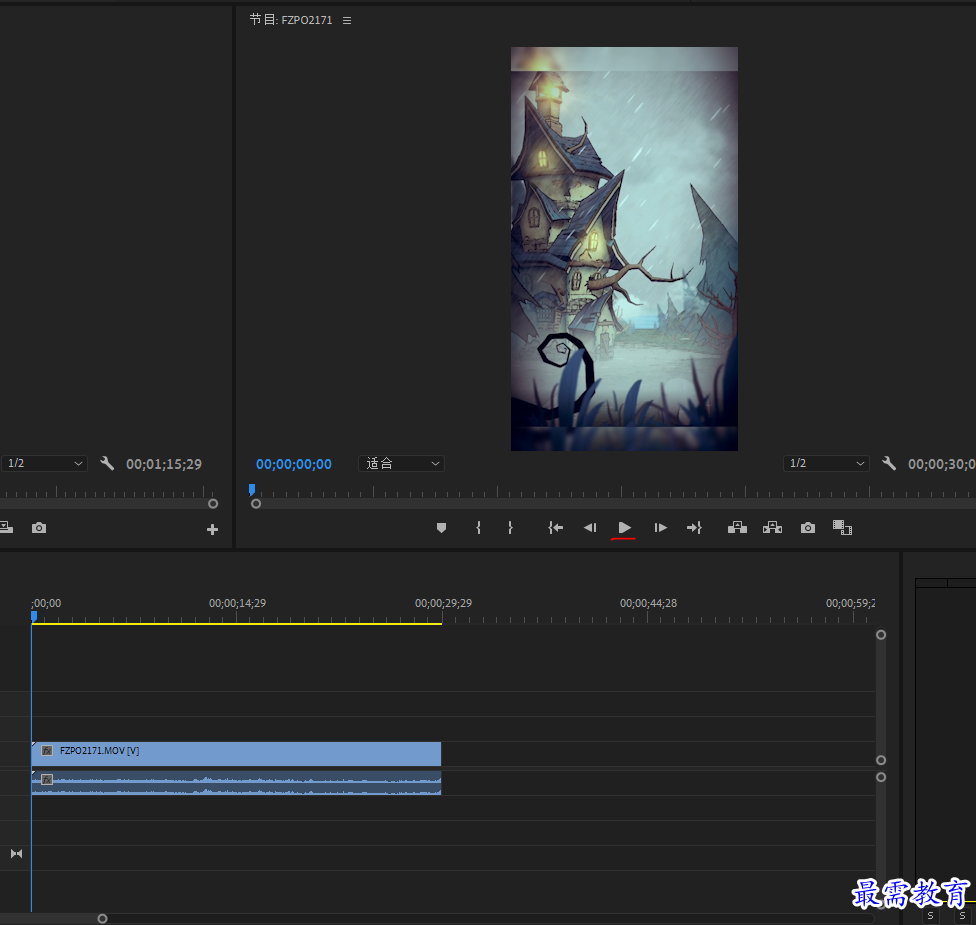This screenshot has height=925, width=976.
Task: Export frame with Program monitor camera icon
Action: [808, 528]
